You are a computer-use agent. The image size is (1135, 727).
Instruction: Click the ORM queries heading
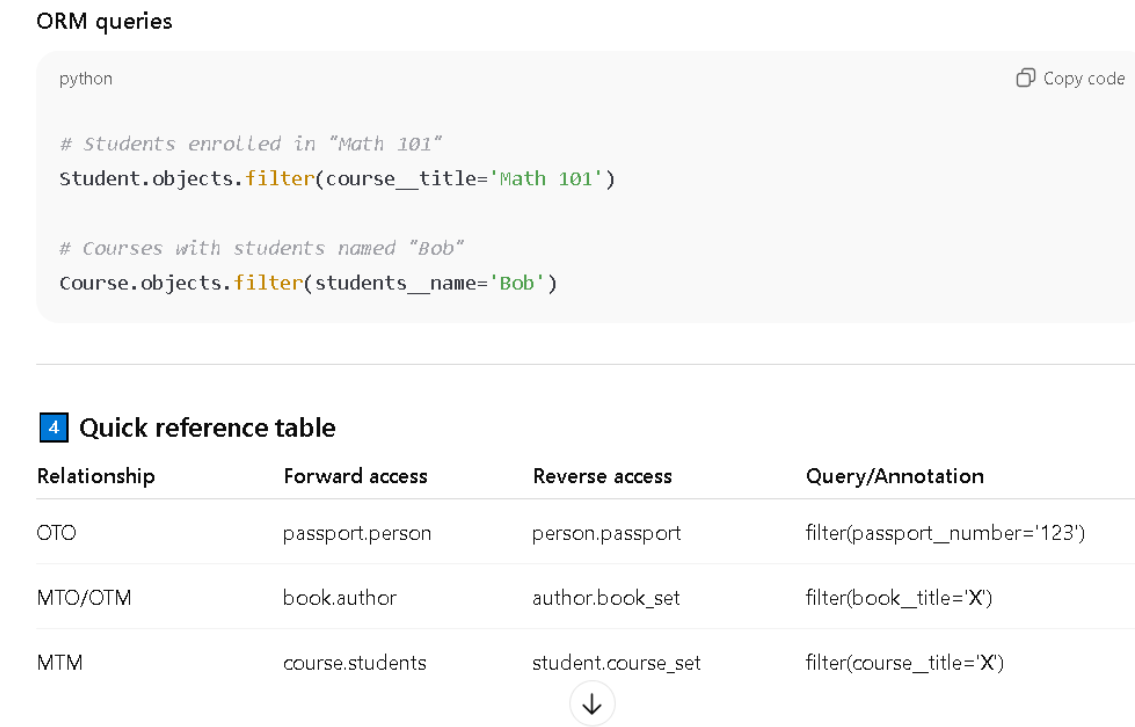coord(104,21)
